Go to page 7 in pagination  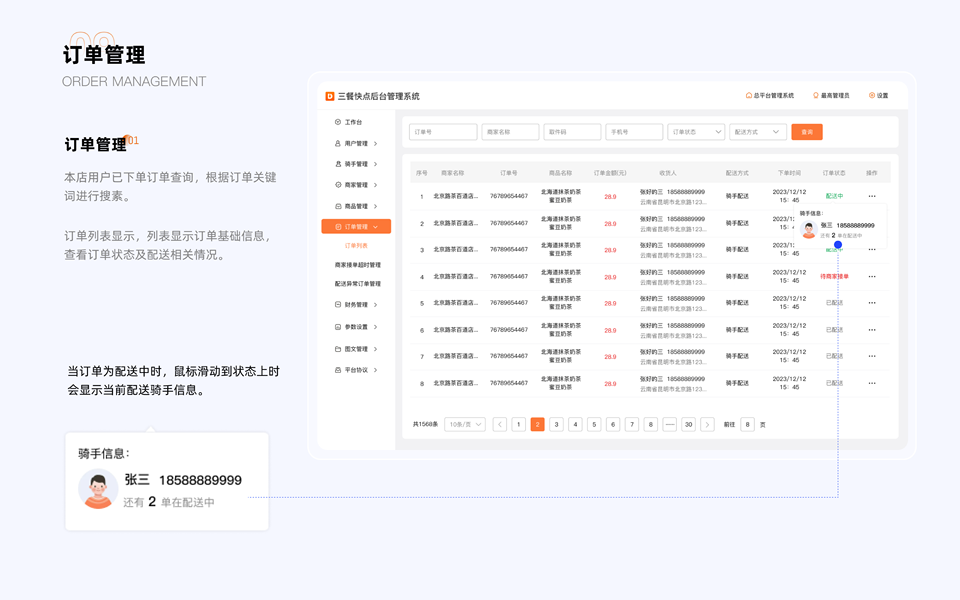[x=632, y=424]
